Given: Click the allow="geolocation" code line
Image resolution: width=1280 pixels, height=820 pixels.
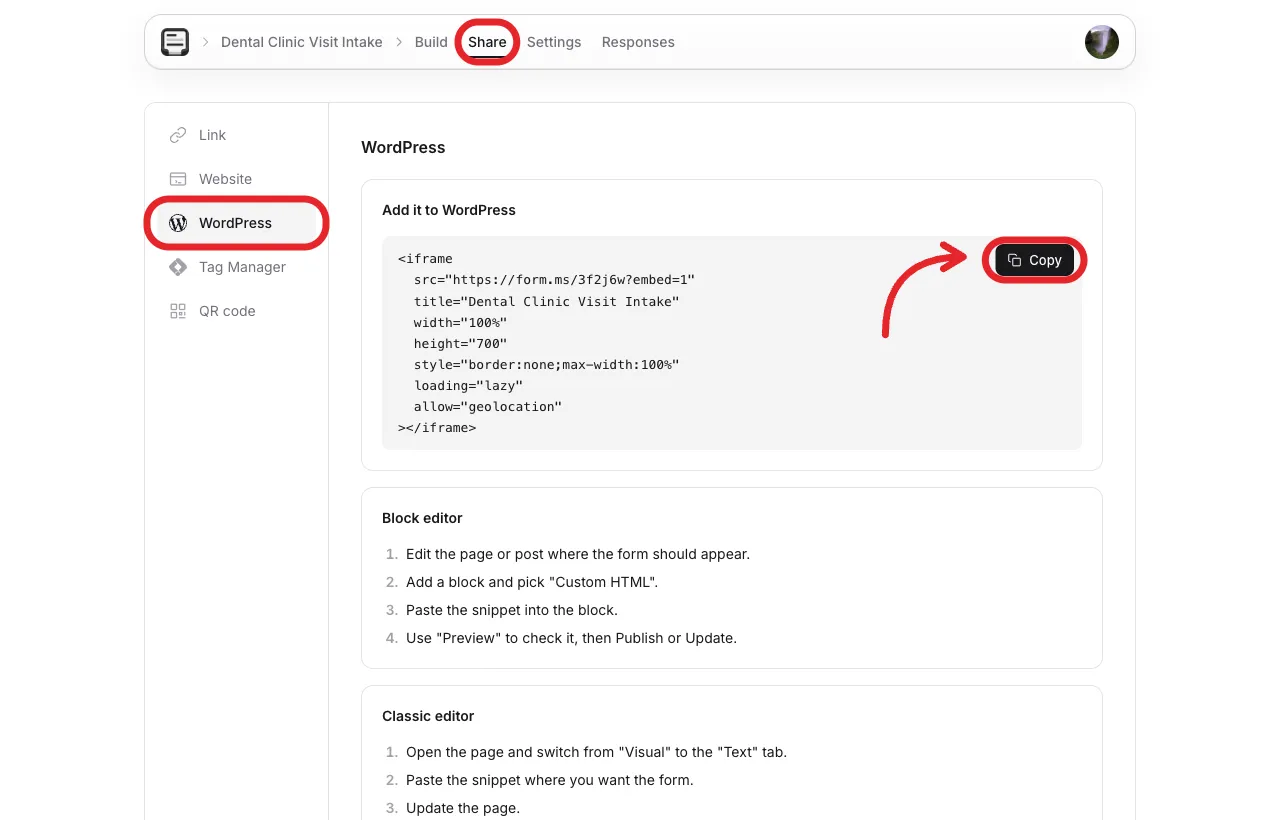Looking at the screenshot, I should pyautogui.click(x=488, y=407).
